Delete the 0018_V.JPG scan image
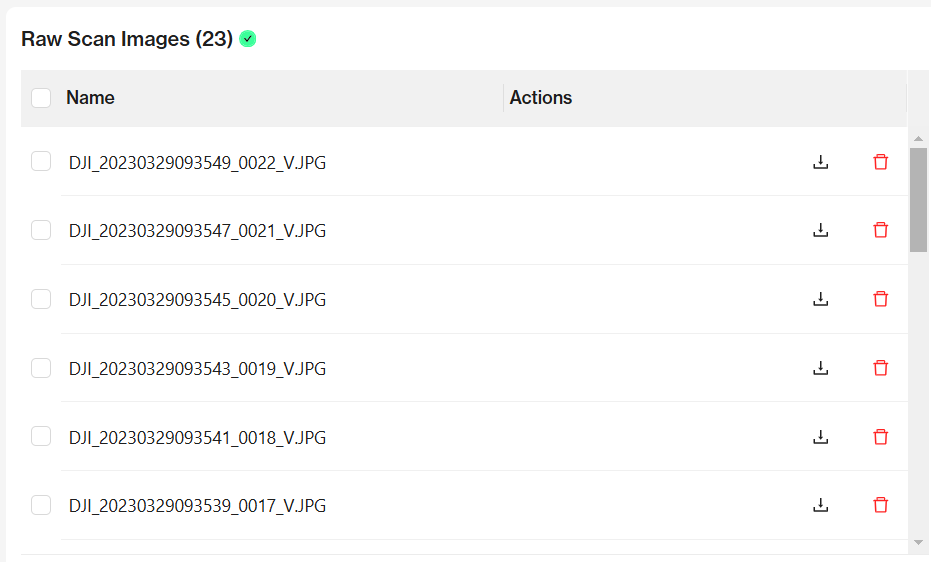The width and height of the screenshot is (931, 562). (x=880, y=437)
